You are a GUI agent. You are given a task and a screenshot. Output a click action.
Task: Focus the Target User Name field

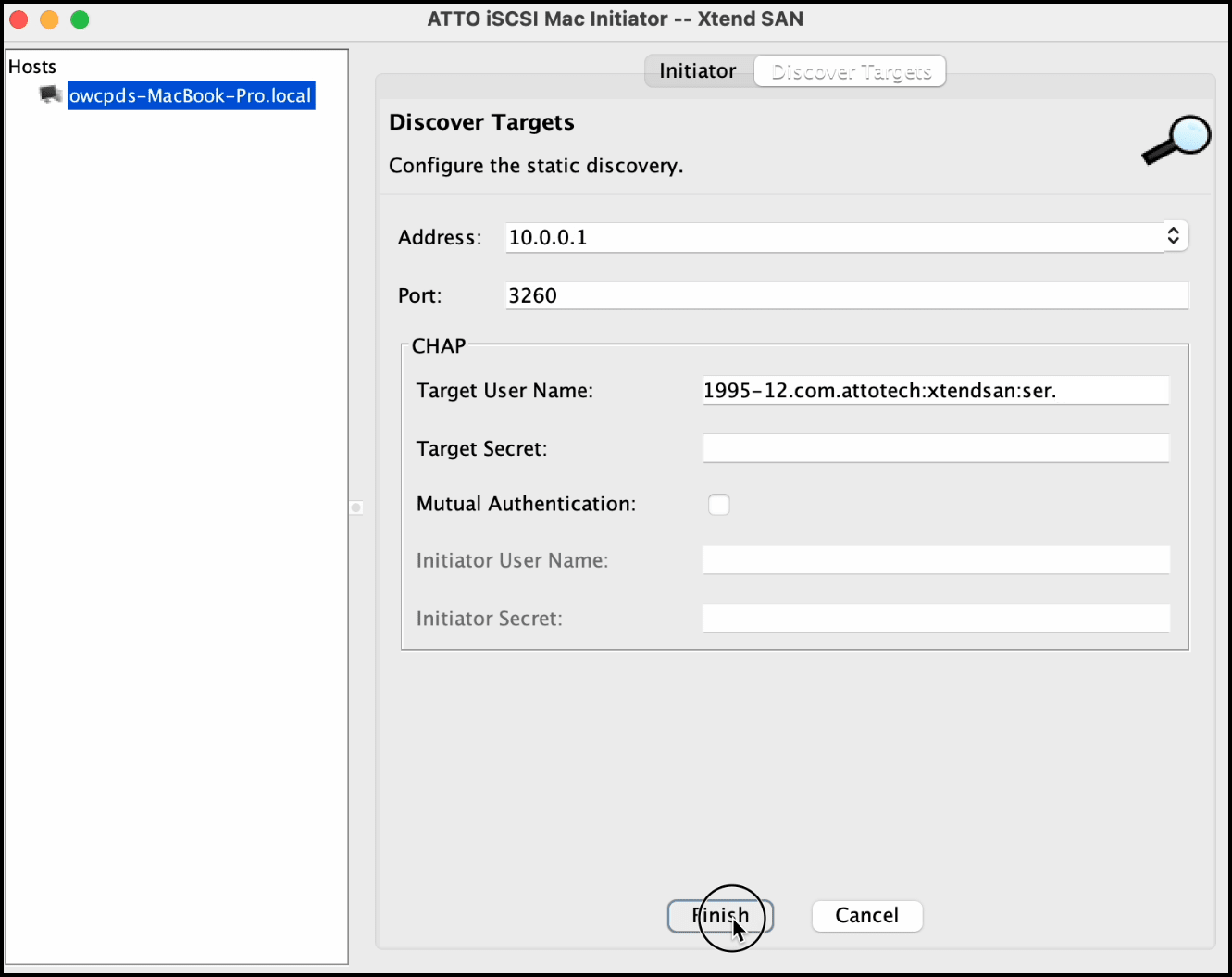[935, 391]
